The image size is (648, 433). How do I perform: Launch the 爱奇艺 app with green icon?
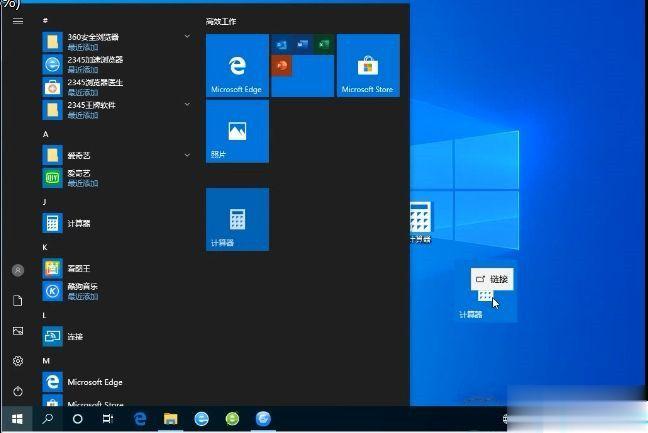tap(116, 178)
